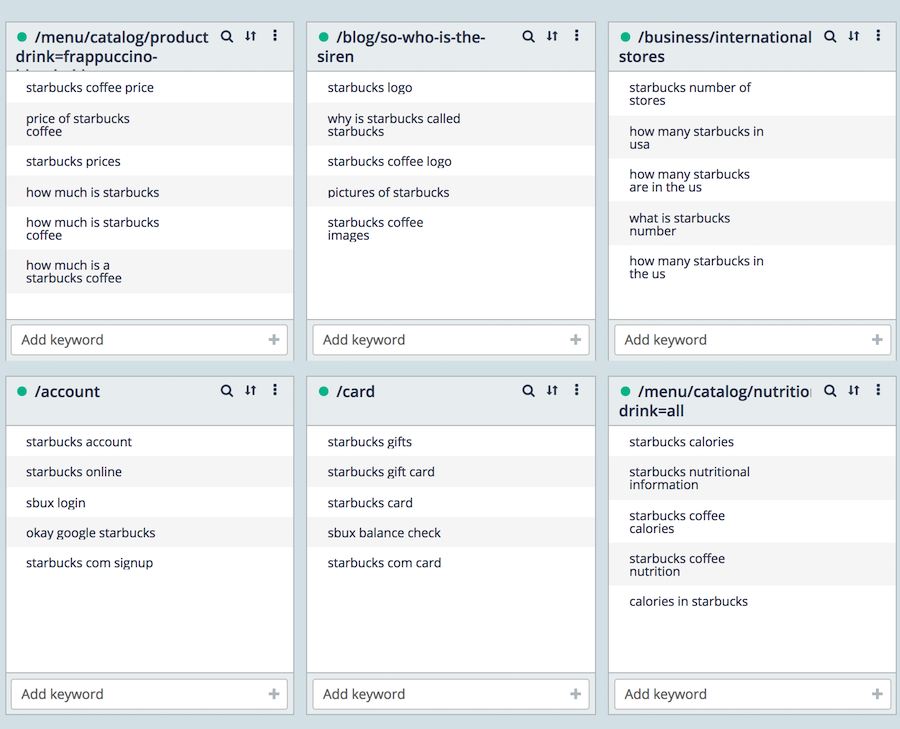
Task: Click 'why is starbucks called starbucks' keyword
Action: (394, 125)
